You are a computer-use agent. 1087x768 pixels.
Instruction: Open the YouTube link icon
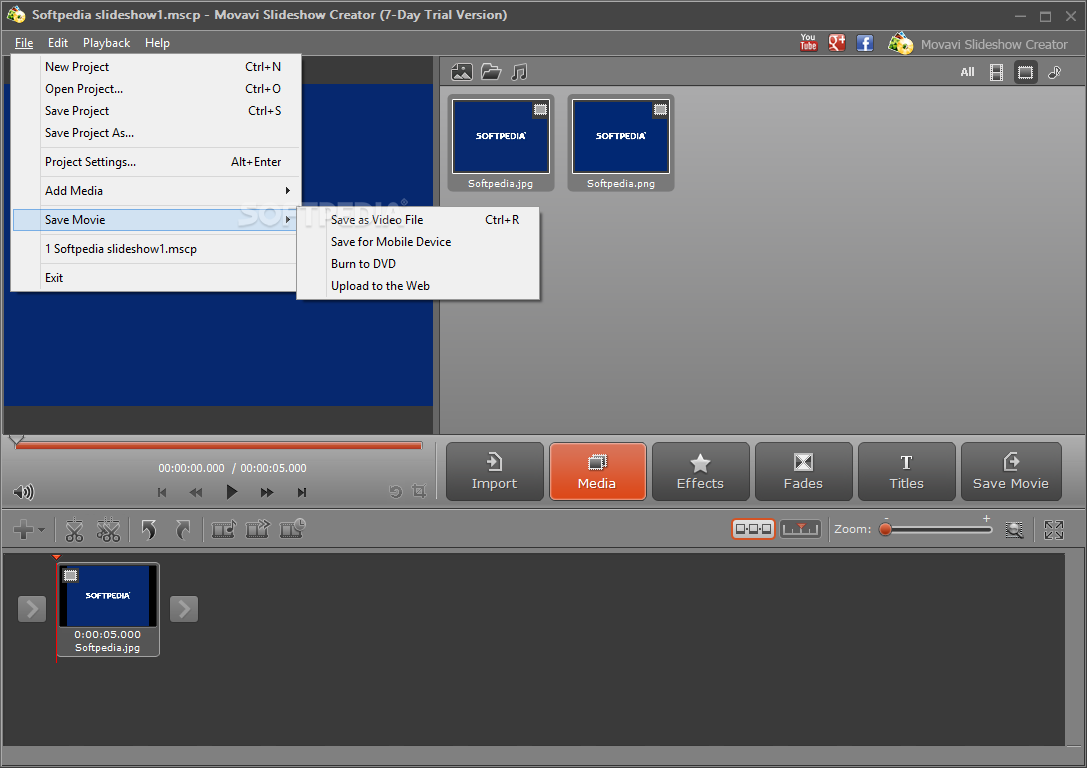point(808,43)
